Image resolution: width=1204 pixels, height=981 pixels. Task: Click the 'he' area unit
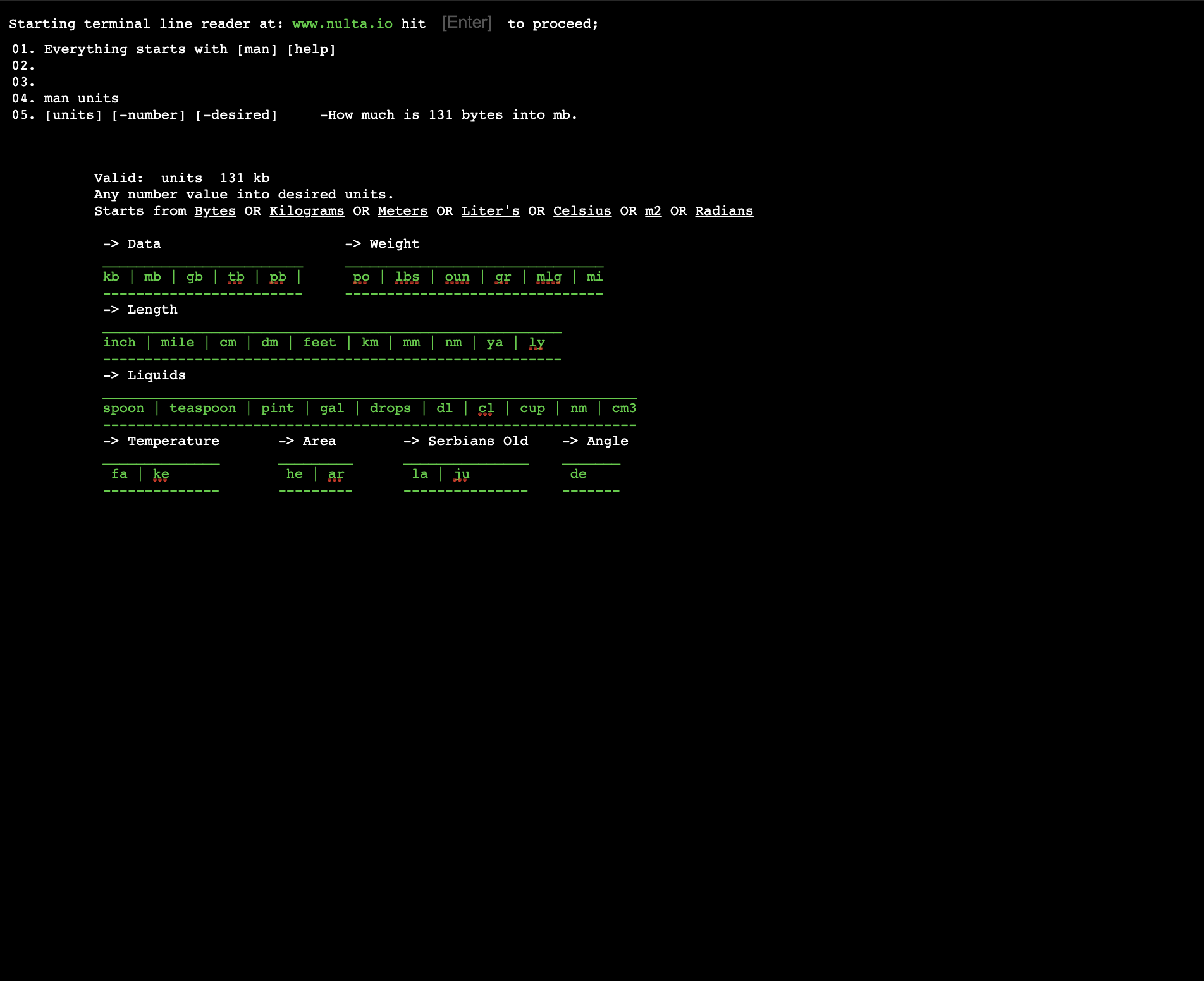[x=295, y=474]
